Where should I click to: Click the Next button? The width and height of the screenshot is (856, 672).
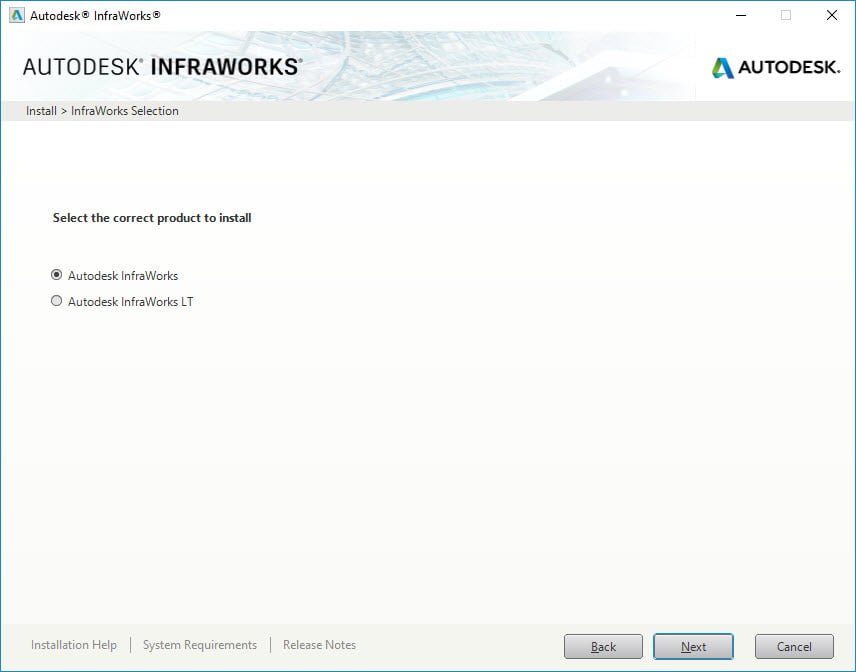693,646
